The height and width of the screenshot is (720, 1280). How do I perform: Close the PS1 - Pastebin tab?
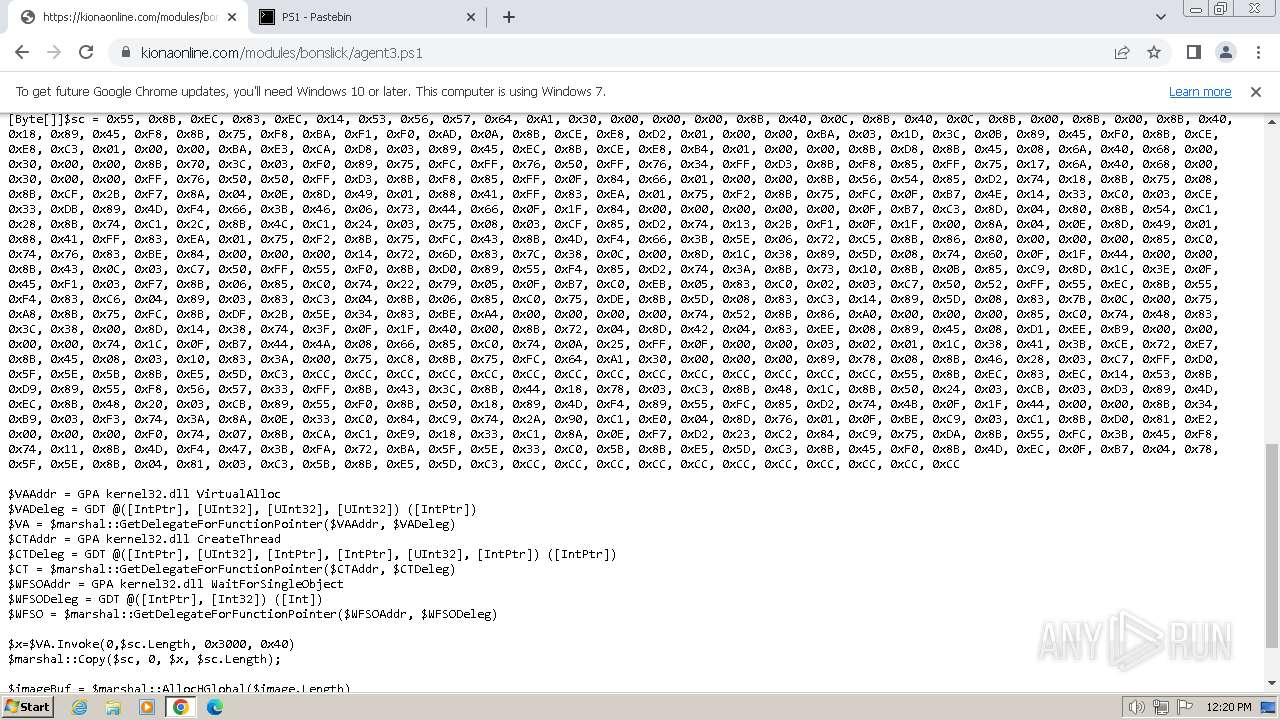pyautogui.click(x=472, y=17)
